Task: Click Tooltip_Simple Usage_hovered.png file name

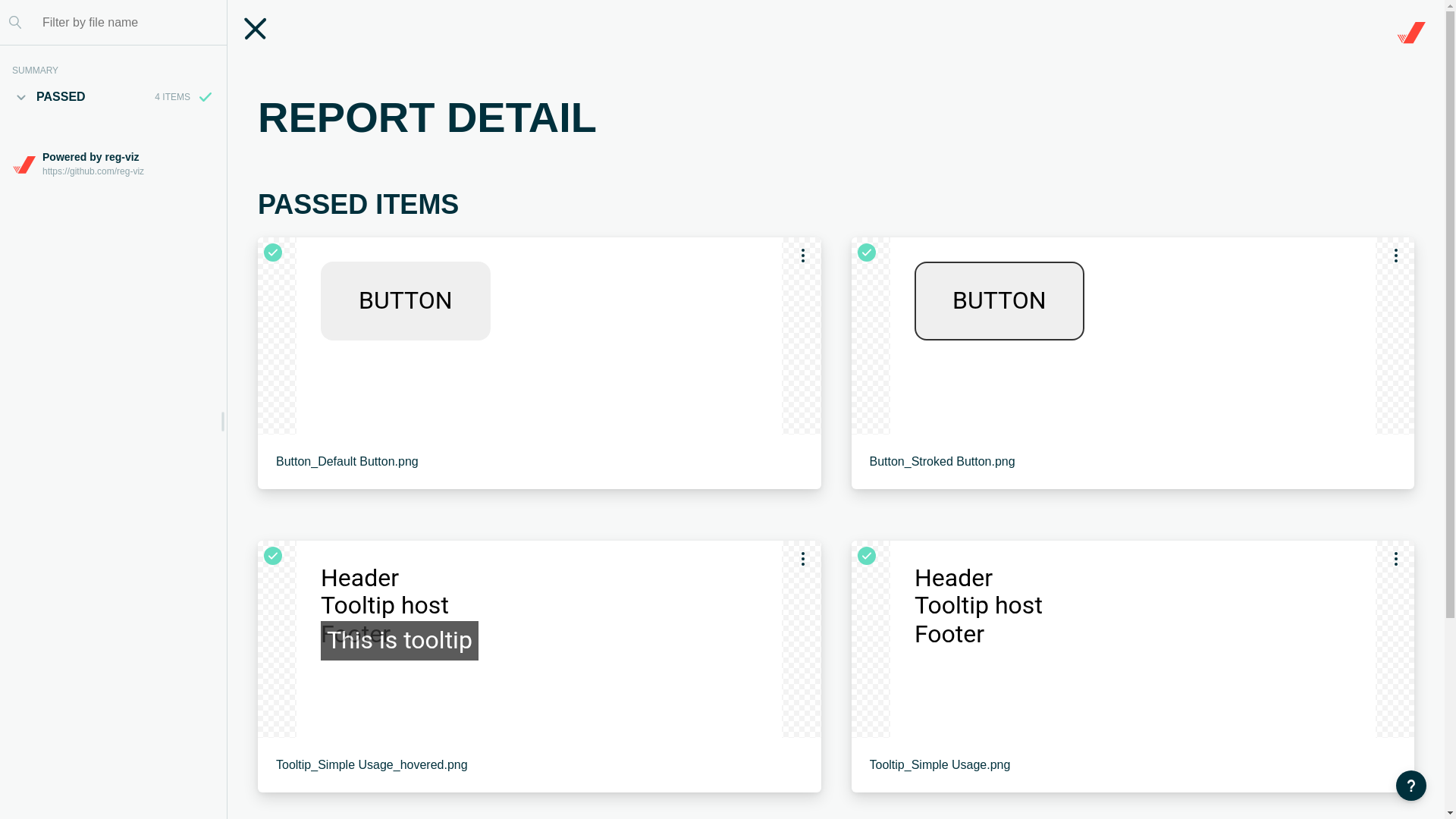Action: pos(372,765)
